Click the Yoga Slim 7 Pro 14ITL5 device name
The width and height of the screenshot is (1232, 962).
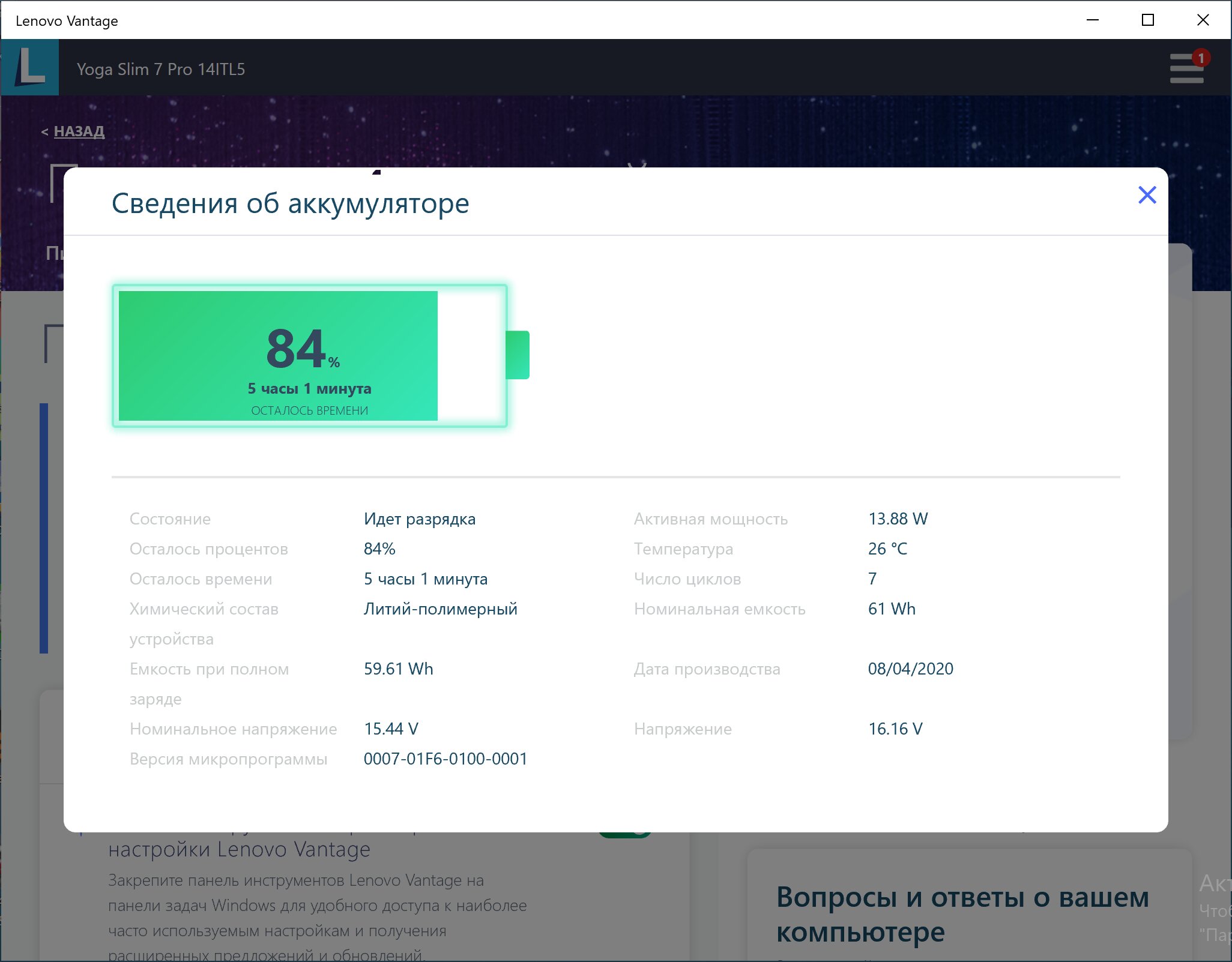pos(161,70)
